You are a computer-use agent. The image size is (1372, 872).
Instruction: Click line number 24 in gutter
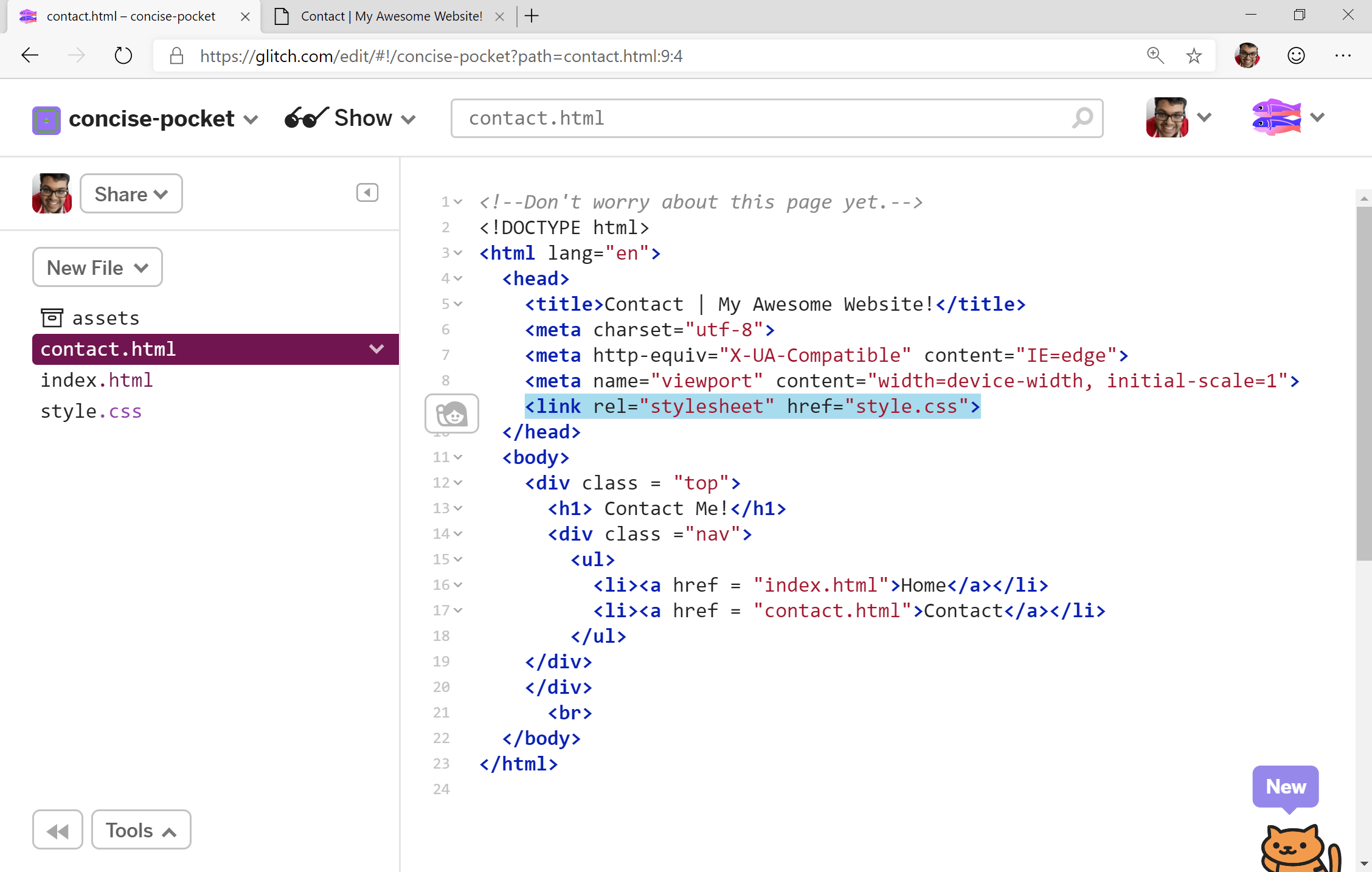[441, 789]
